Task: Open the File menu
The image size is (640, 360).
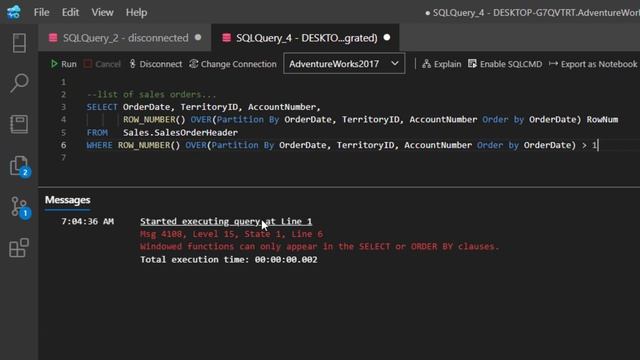Action: pyautogui.click(x=41, y=13)
